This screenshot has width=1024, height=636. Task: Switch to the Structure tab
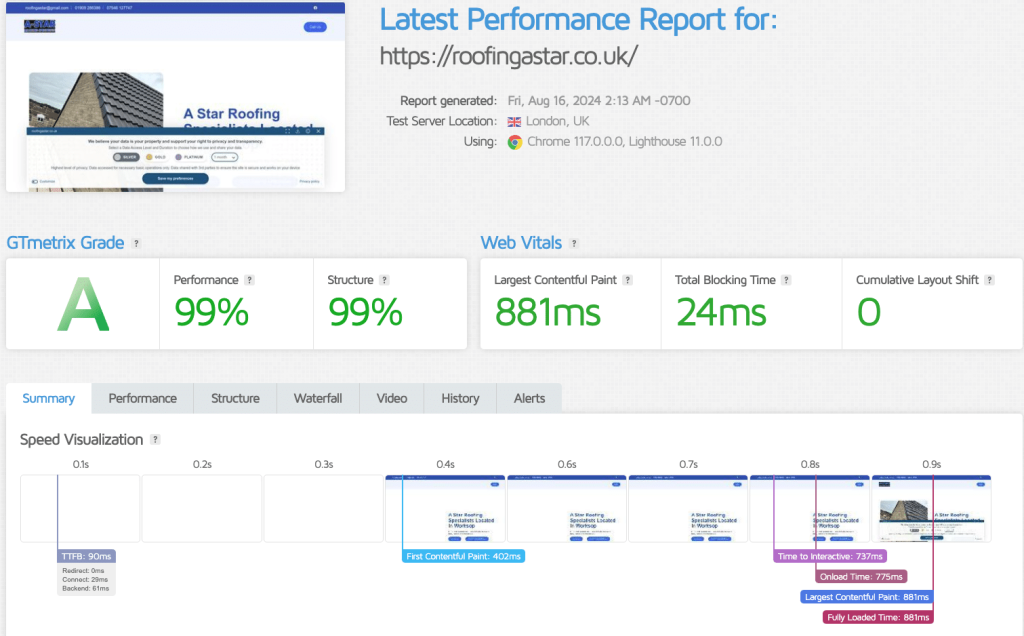point(235,398)
